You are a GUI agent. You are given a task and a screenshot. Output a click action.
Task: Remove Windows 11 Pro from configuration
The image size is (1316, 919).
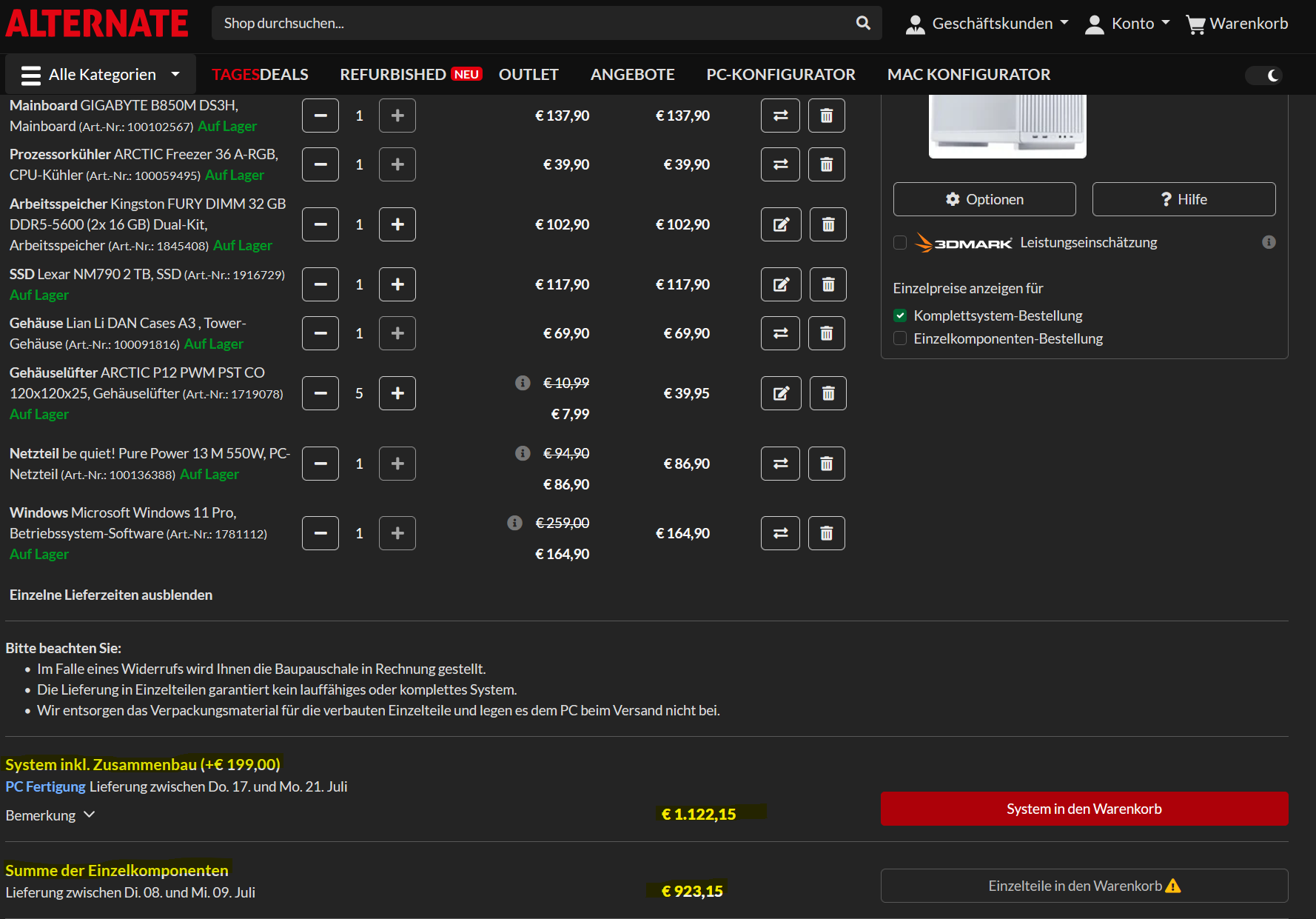pos(827,533)
